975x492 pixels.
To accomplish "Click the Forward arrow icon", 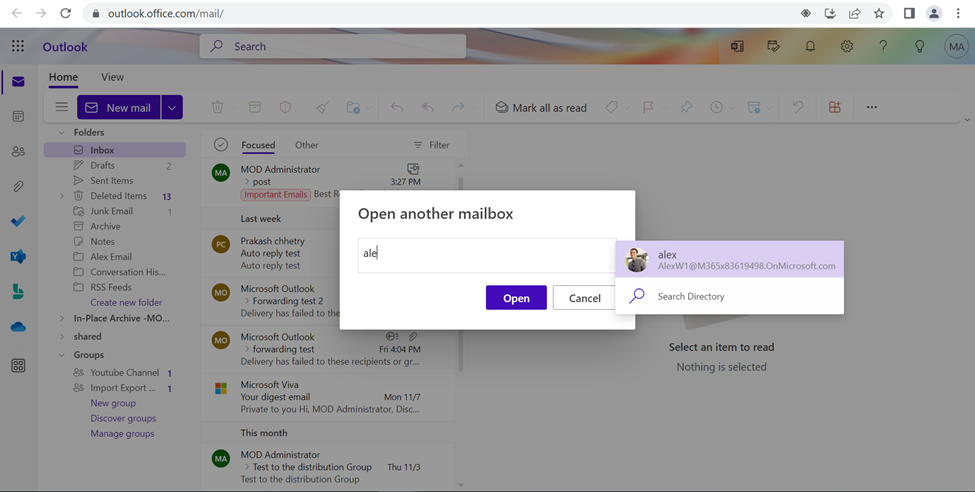I will point(458,108).
